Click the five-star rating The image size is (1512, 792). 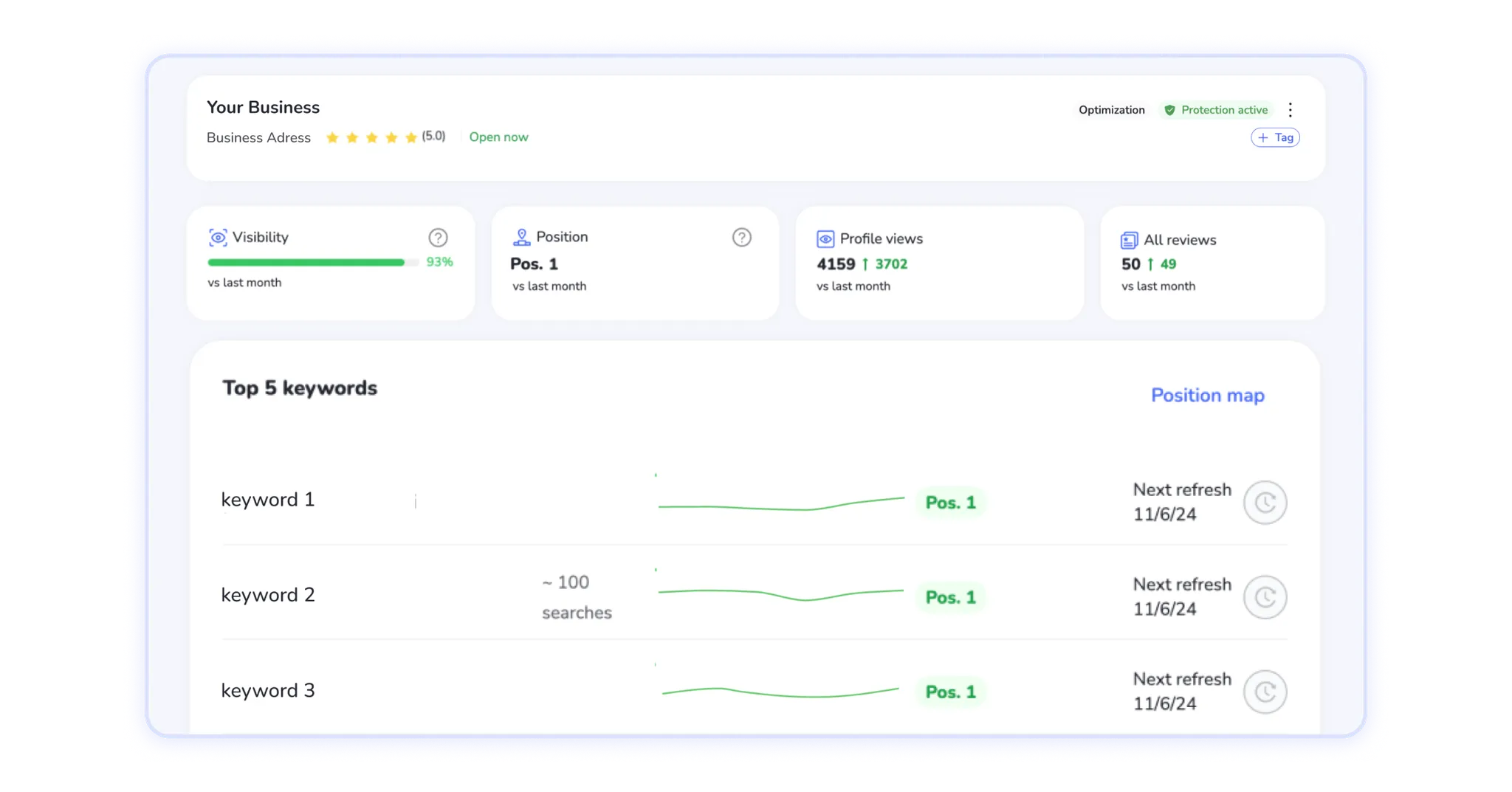pyautogui.click(x=371, y=138)
